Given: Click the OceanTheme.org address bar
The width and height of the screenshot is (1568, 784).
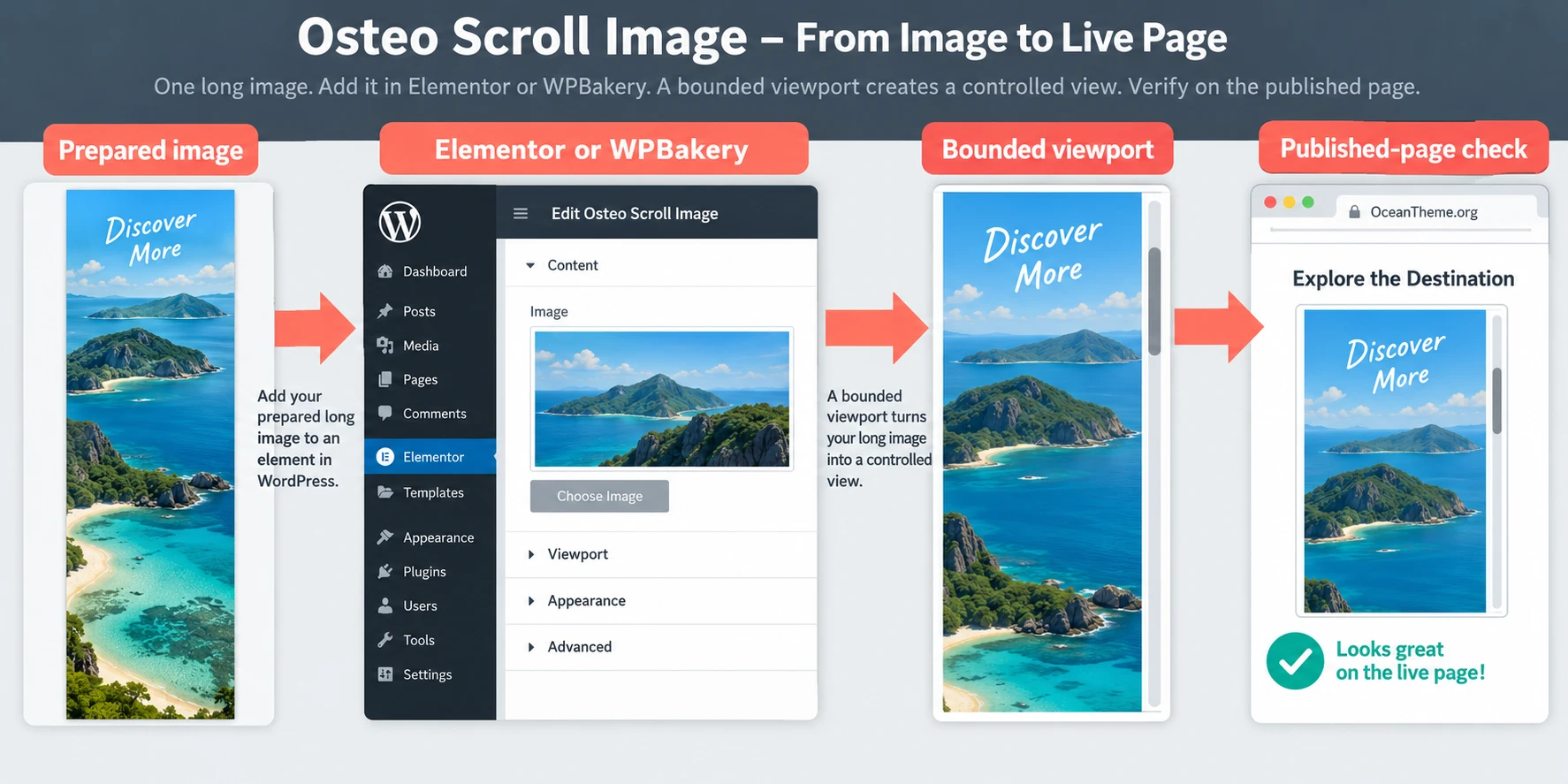Looking at the screenshot, I should [x=1438, y=212].
